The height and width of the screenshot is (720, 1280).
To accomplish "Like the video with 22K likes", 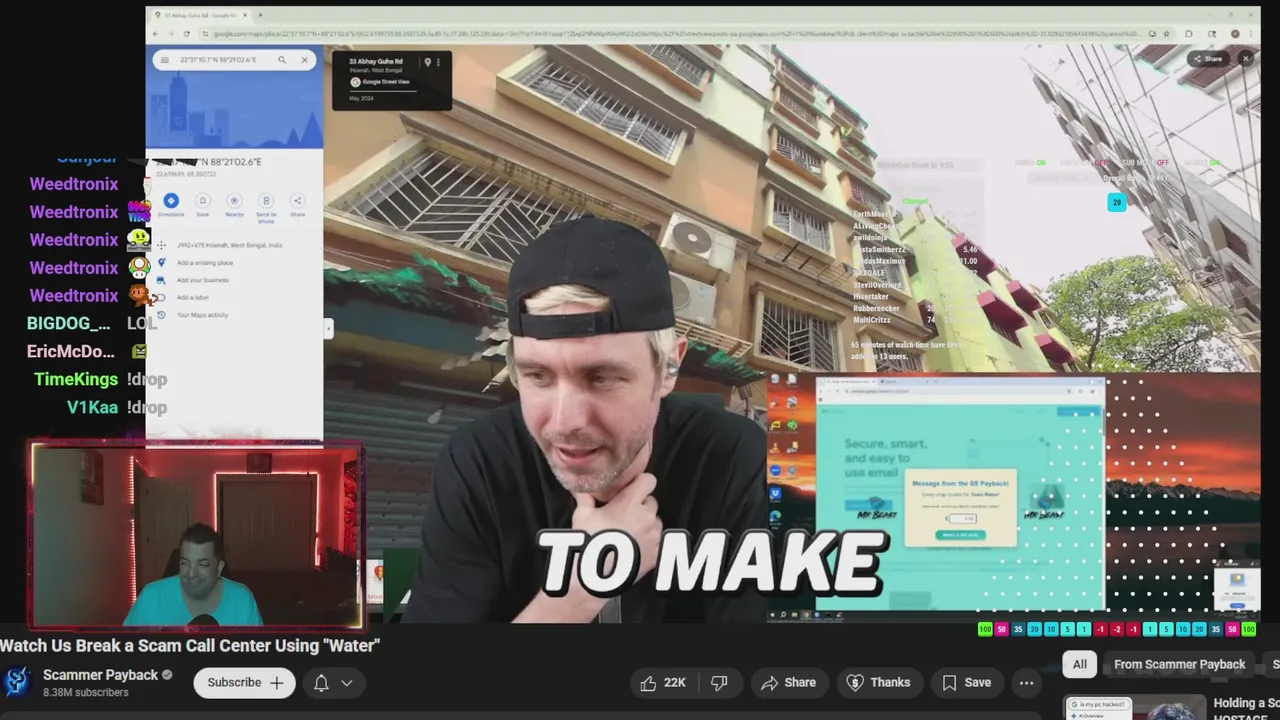I will tap(663, 683).
